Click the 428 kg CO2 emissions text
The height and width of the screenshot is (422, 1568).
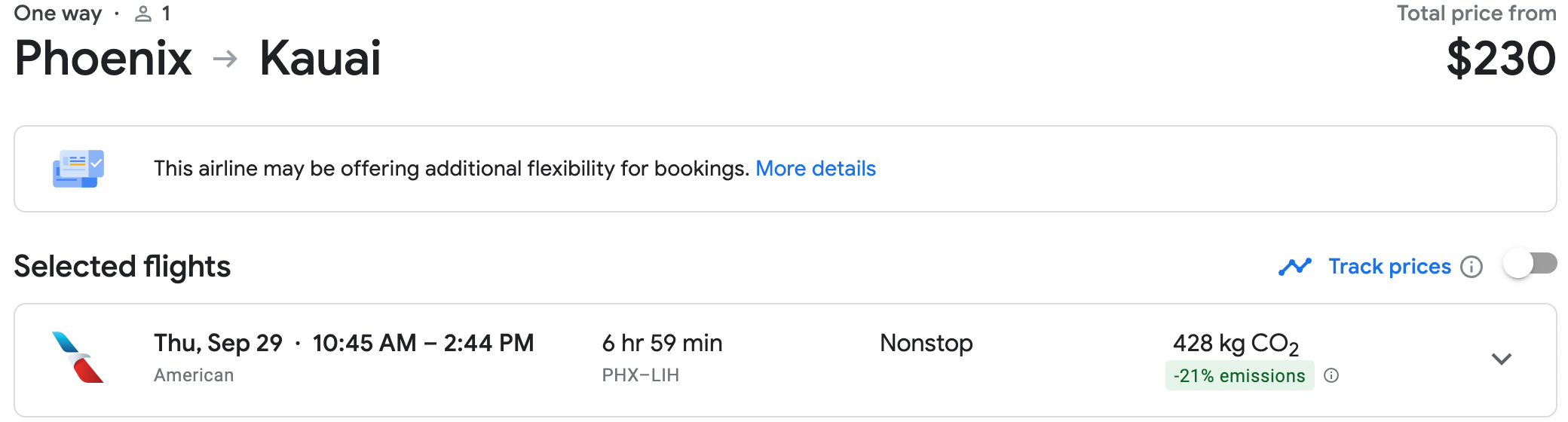[x=1236, y=344]
